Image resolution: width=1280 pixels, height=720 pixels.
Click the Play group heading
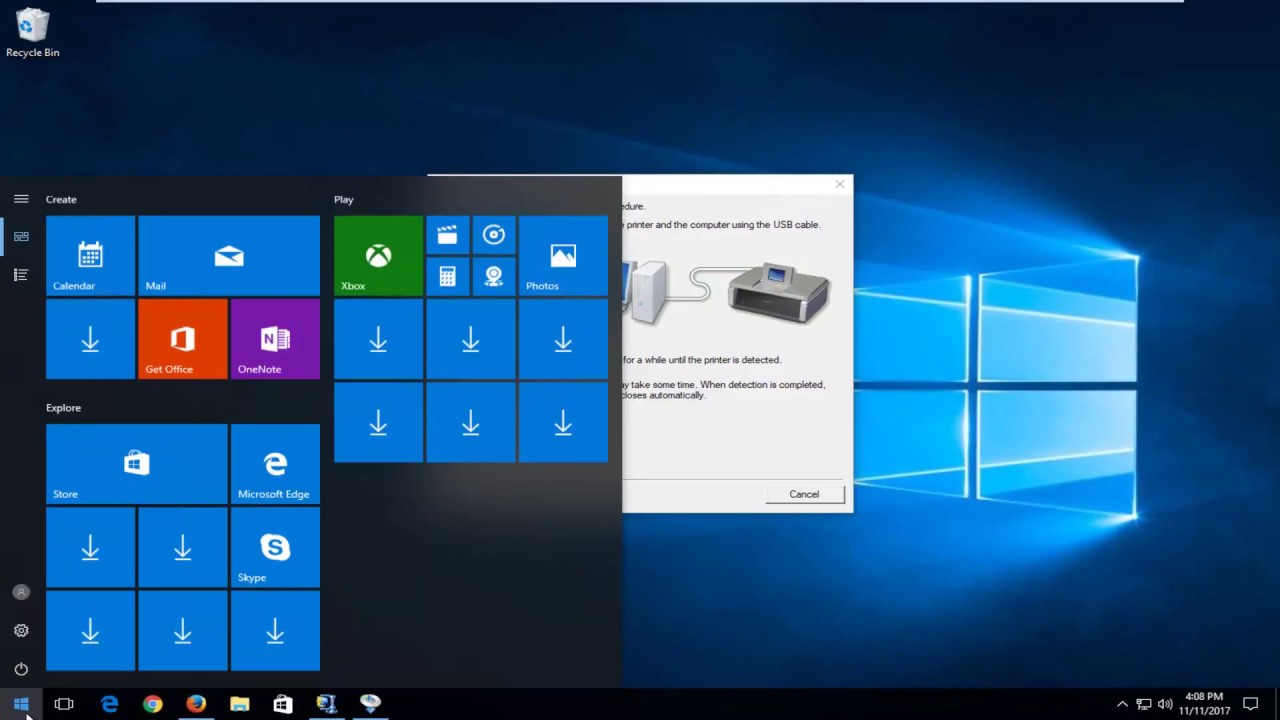343,199
